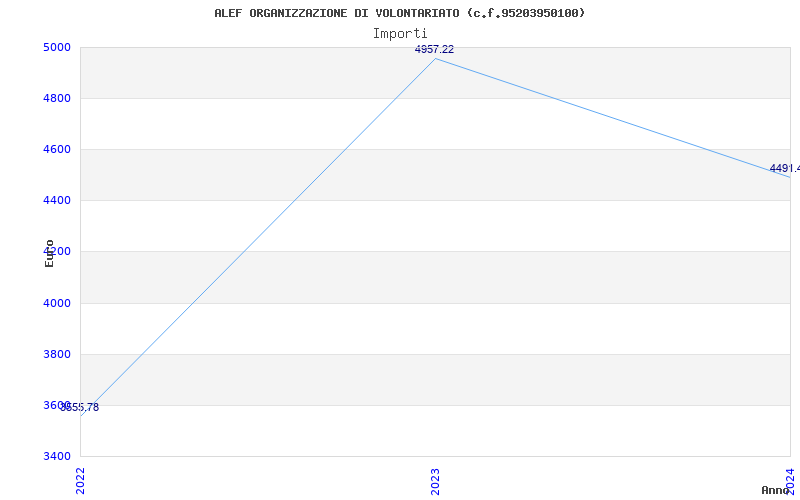Select the 3400 y-axis value
This screenshot has width=800, height=500.
click(57, 456)
